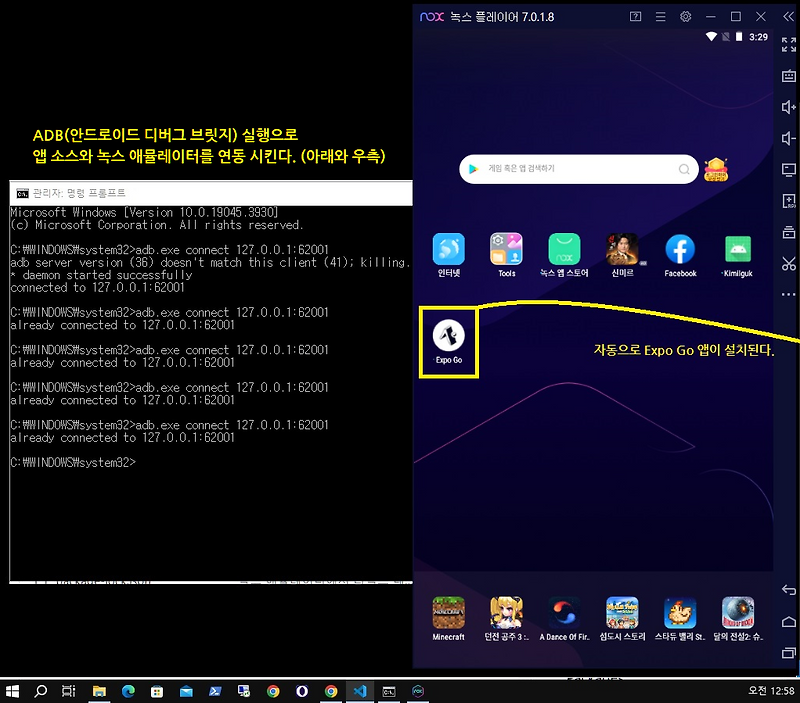The image size is (800, 703).
Task: Increase Nox volume
Action: (788, 107)
